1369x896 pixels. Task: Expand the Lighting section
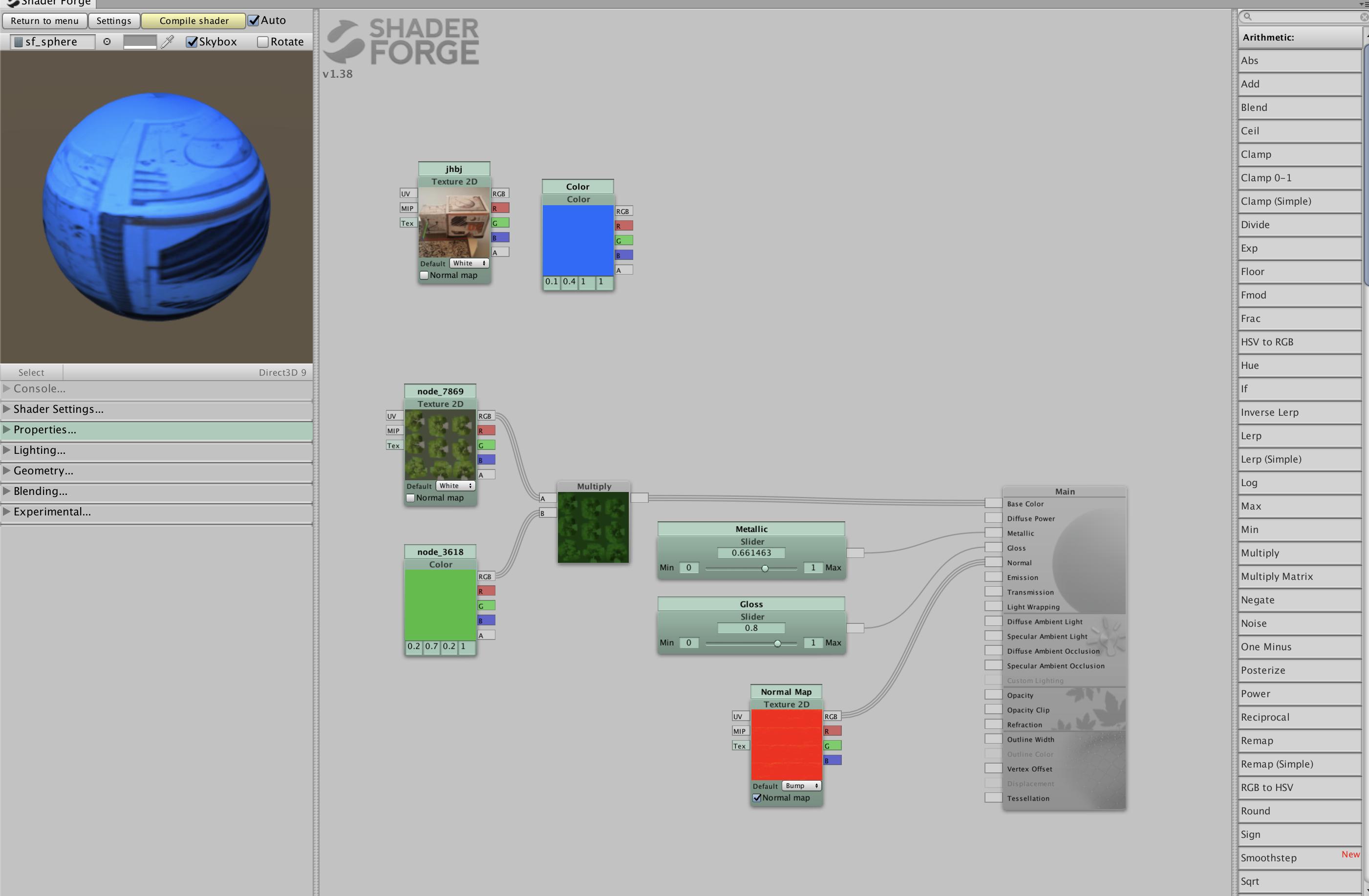point(39,450)
